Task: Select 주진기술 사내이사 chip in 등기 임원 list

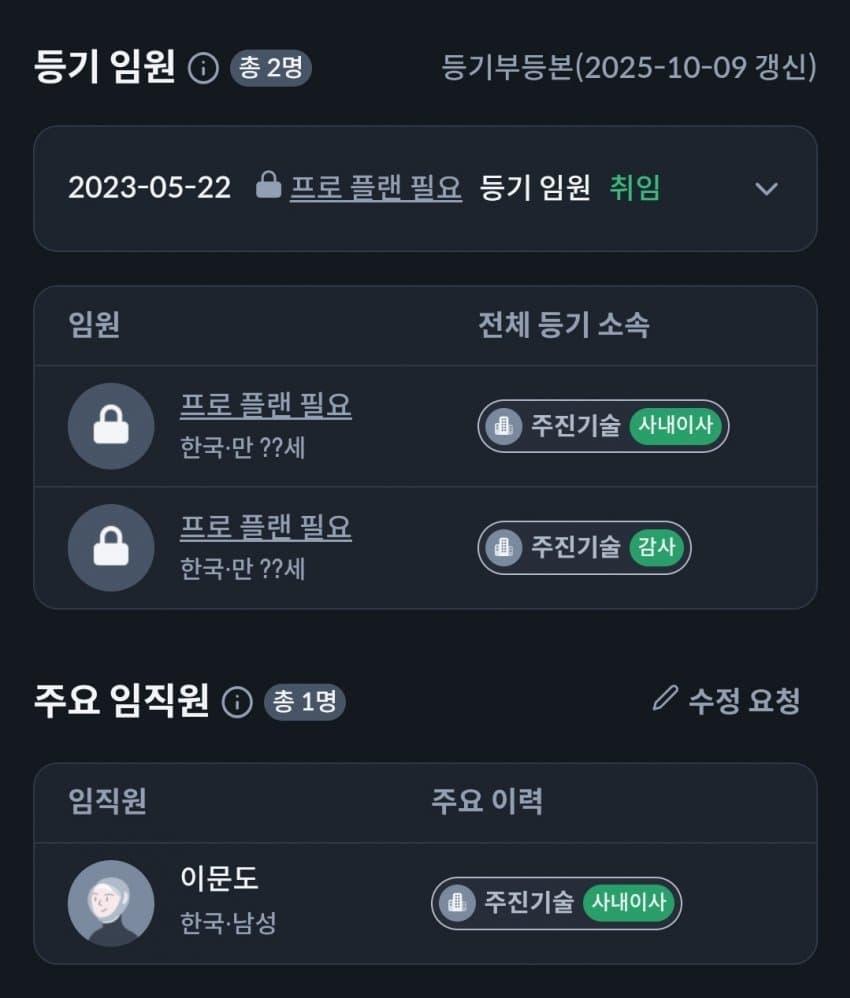Action: click(603, 426)
